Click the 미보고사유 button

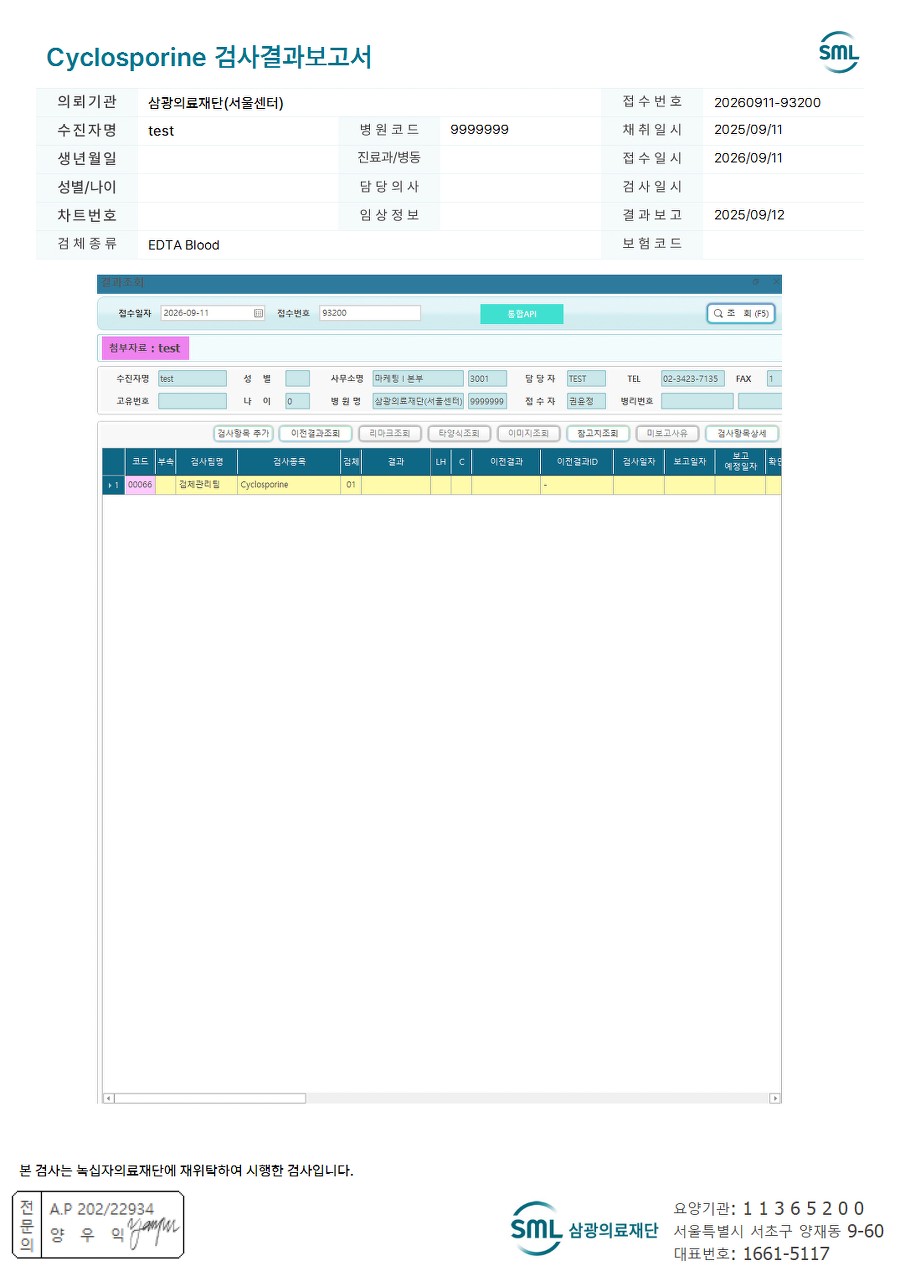pos(667,434)
